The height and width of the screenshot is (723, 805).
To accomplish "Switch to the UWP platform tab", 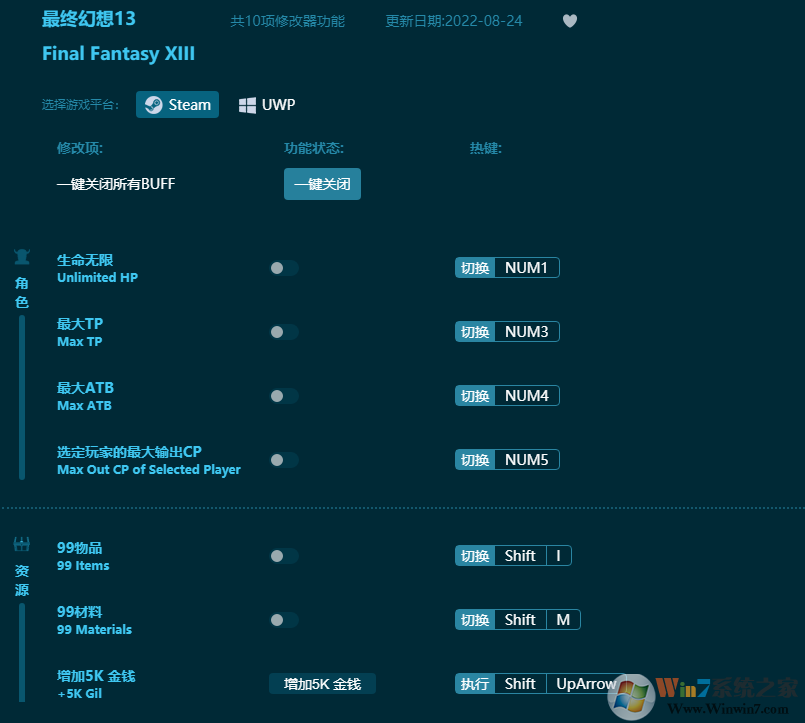I will click(266, 104).
